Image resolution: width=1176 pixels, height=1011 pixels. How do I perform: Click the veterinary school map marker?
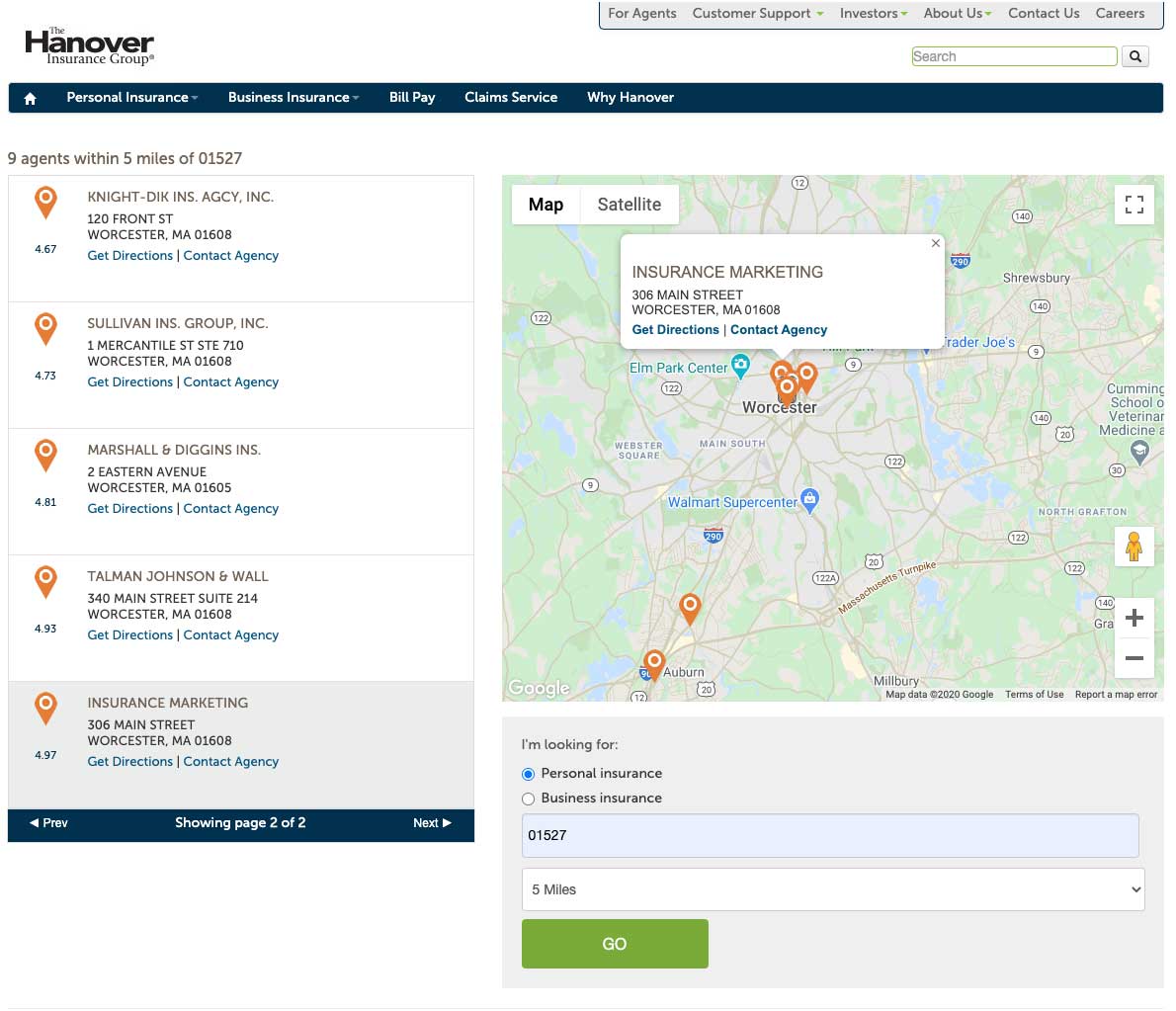click(x=1139, y=453)
